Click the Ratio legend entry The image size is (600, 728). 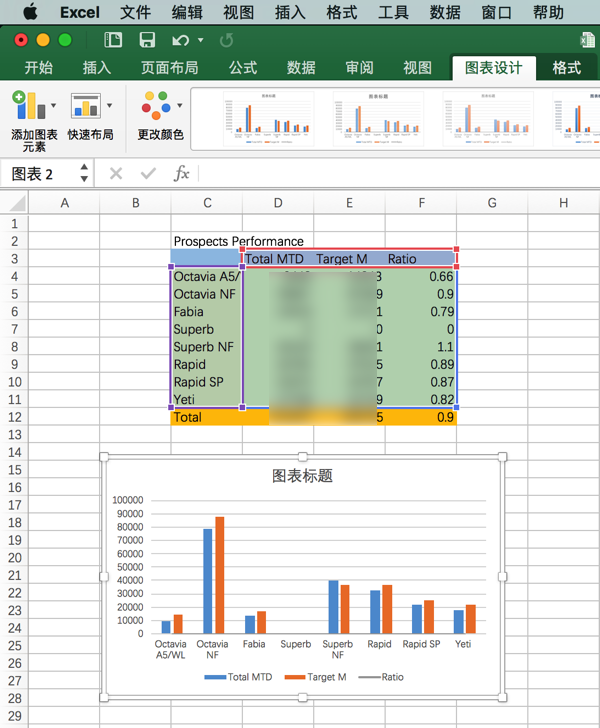point(381,677)
